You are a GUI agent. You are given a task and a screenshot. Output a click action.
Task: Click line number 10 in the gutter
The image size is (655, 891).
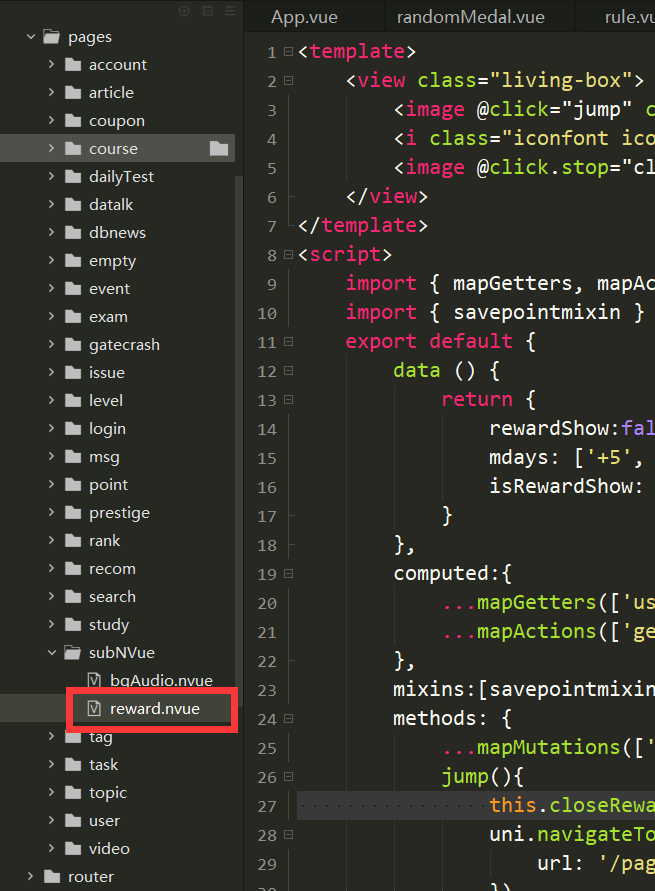tap(267, 313)
